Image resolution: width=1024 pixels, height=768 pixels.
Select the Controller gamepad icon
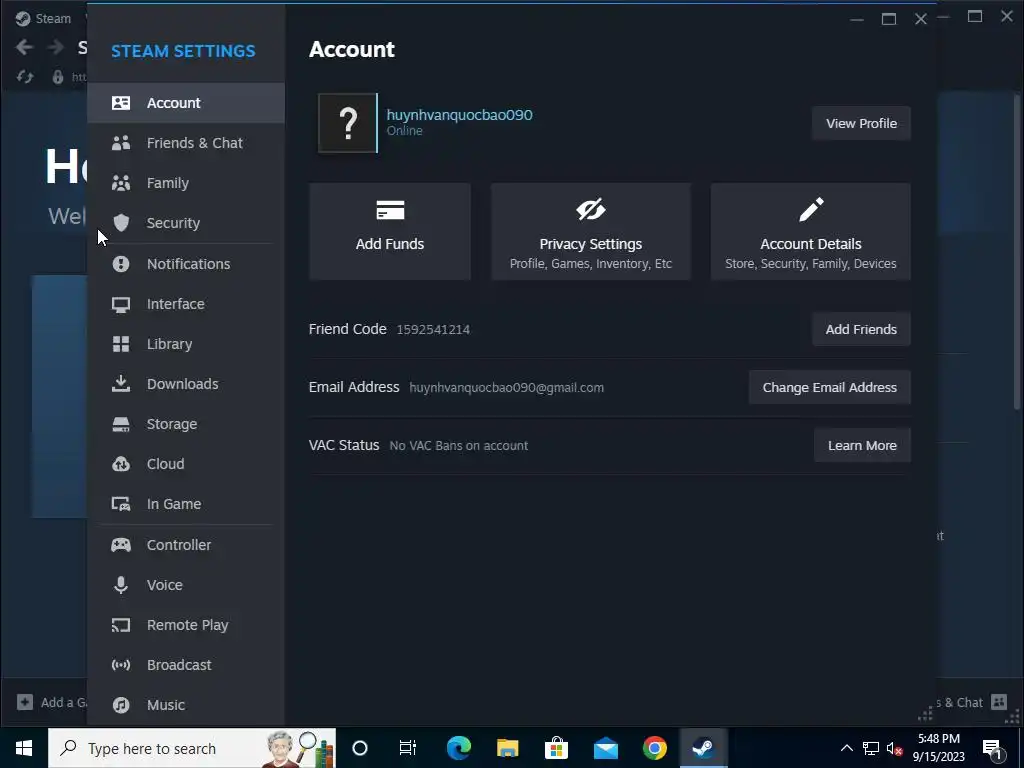[x=121, y=545]
